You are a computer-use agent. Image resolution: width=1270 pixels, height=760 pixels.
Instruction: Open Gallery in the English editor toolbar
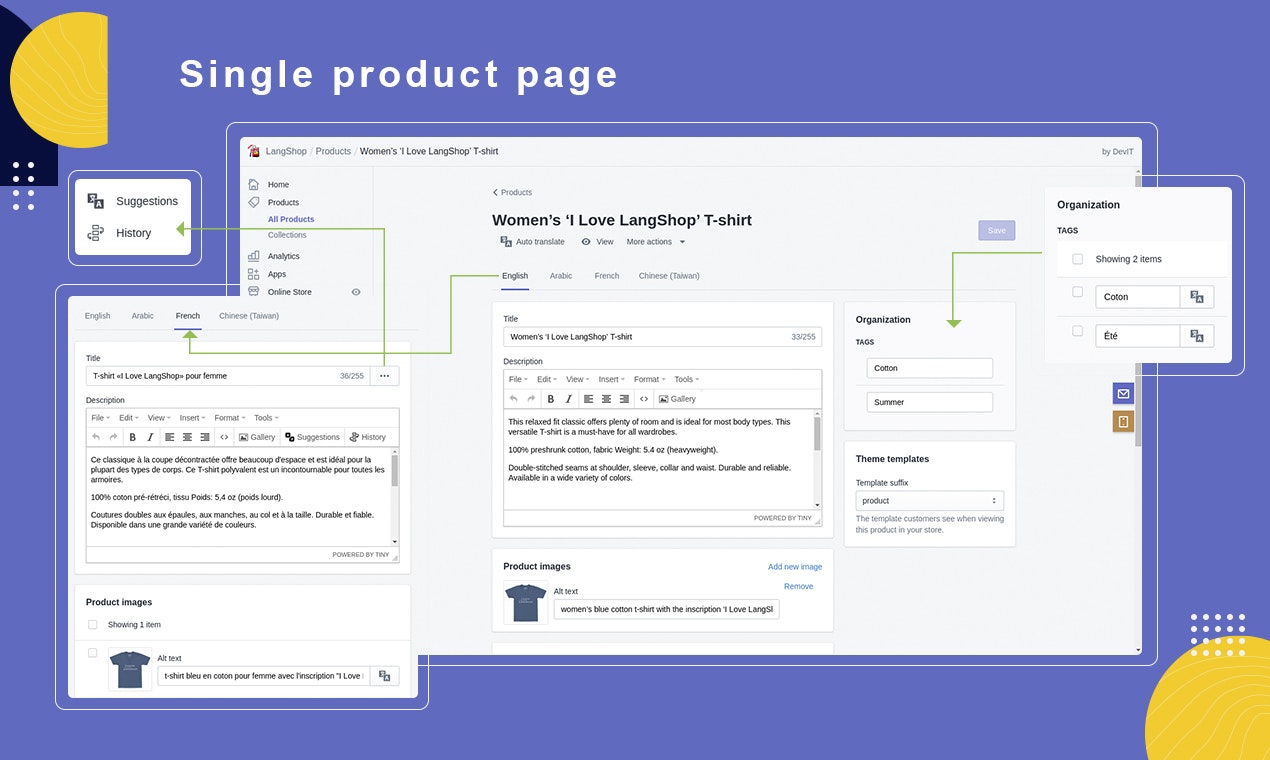point(677,399)
